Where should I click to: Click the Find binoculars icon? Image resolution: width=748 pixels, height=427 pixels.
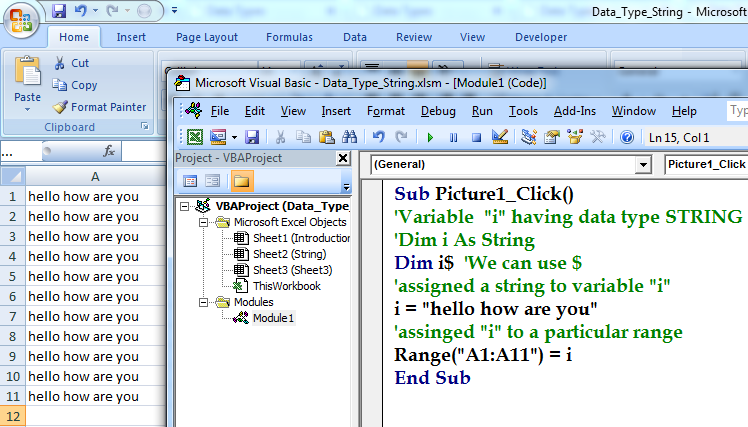pyautogui.click(x=349, y=137)
